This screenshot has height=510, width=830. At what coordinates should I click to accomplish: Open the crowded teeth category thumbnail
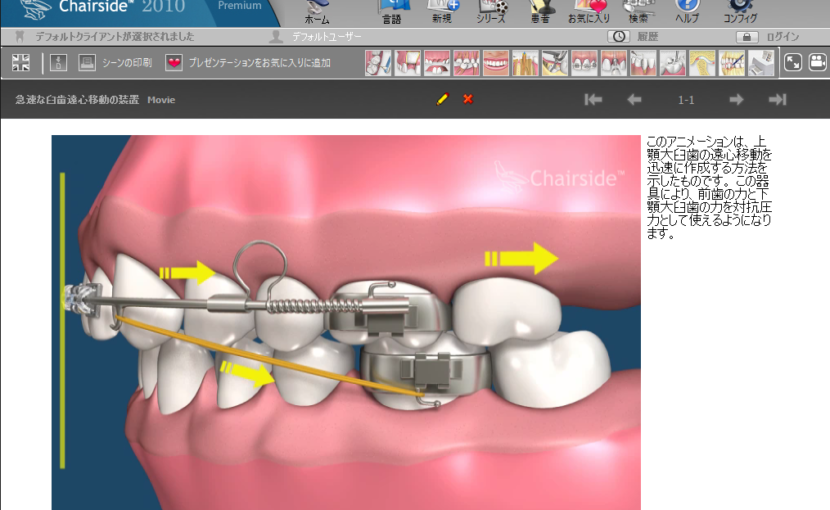[466, 63]
